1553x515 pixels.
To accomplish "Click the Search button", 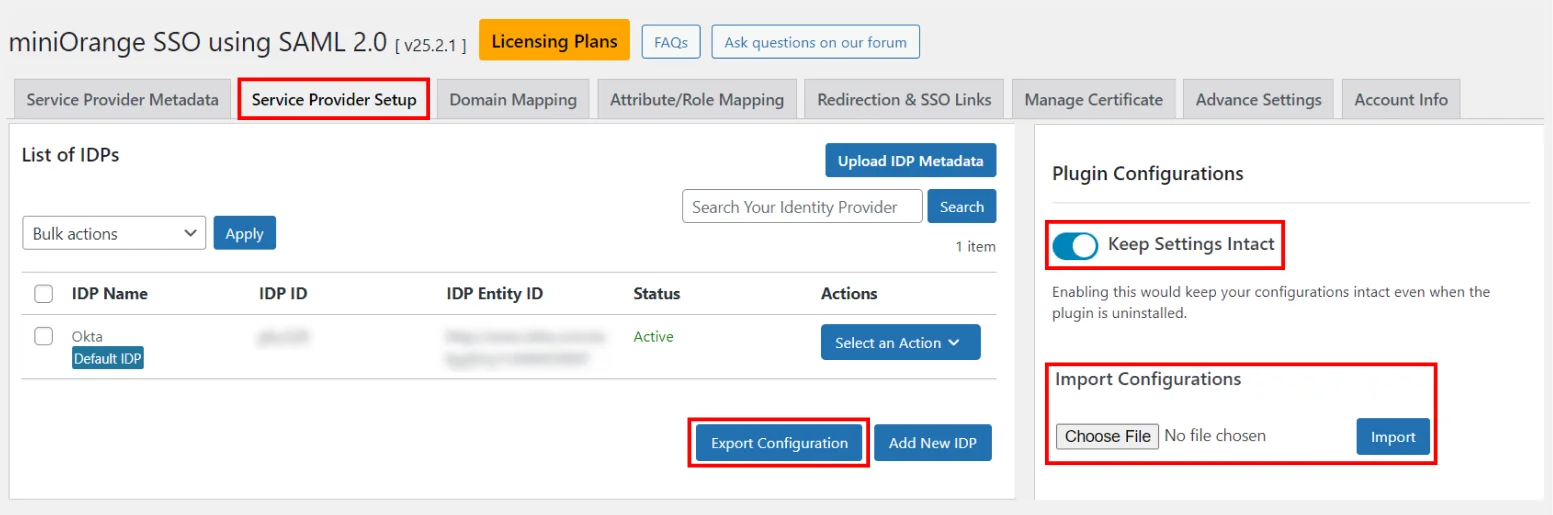I will click(x=962, y=207).
